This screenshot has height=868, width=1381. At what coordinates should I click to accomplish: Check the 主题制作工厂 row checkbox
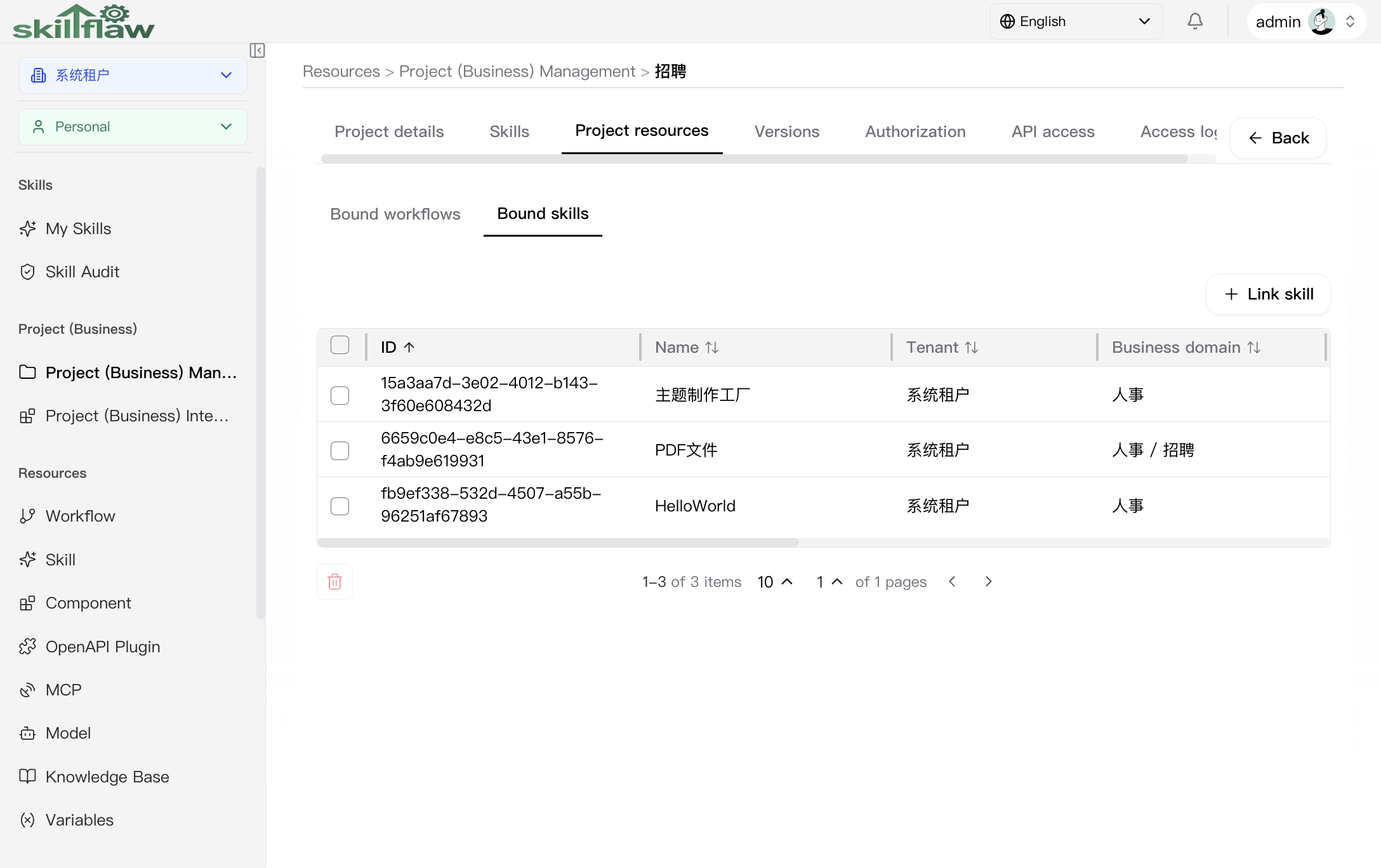(340, 395)
